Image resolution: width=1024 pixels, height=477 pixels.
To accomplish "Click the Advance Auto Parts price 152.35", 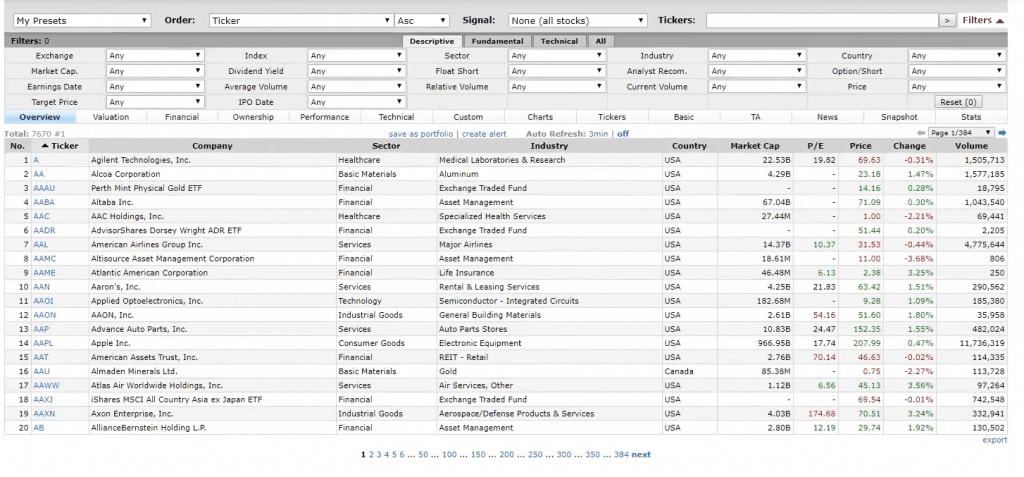I will tap(866, 329).
